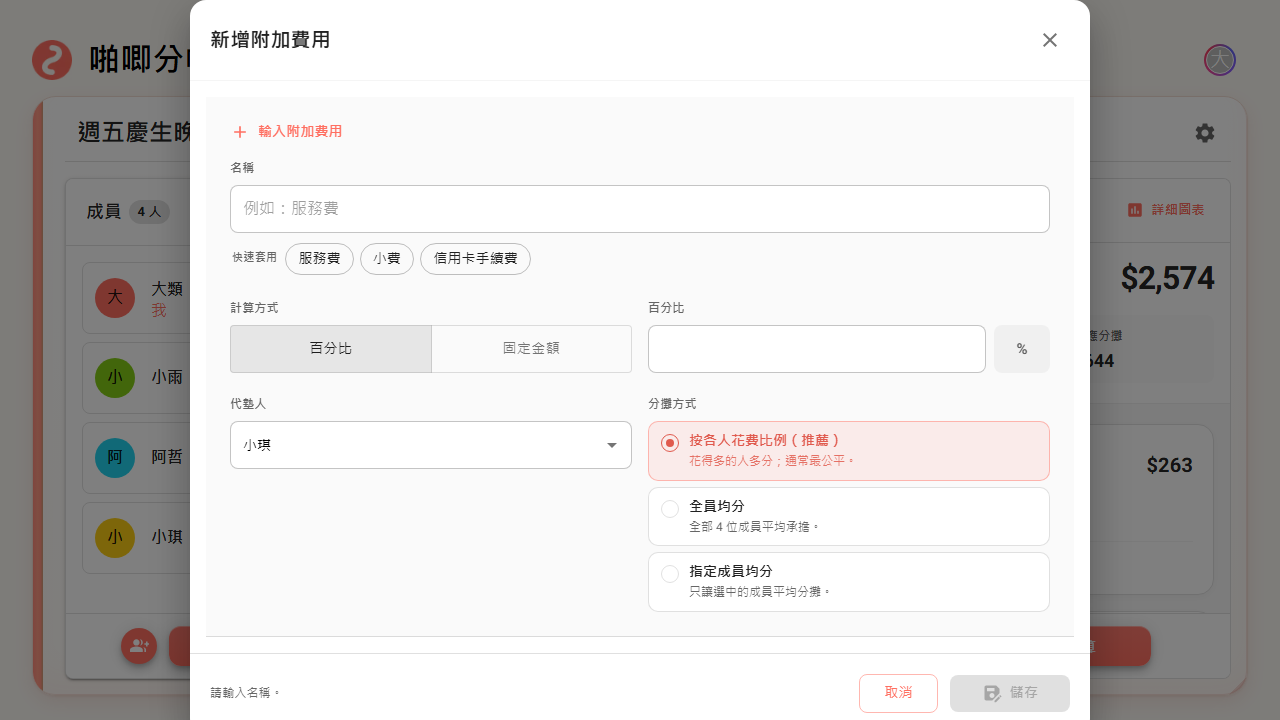This screenshot has height=720, width=1280.
Task: Click the add member icon button
Action: click(x=139, y=646)
